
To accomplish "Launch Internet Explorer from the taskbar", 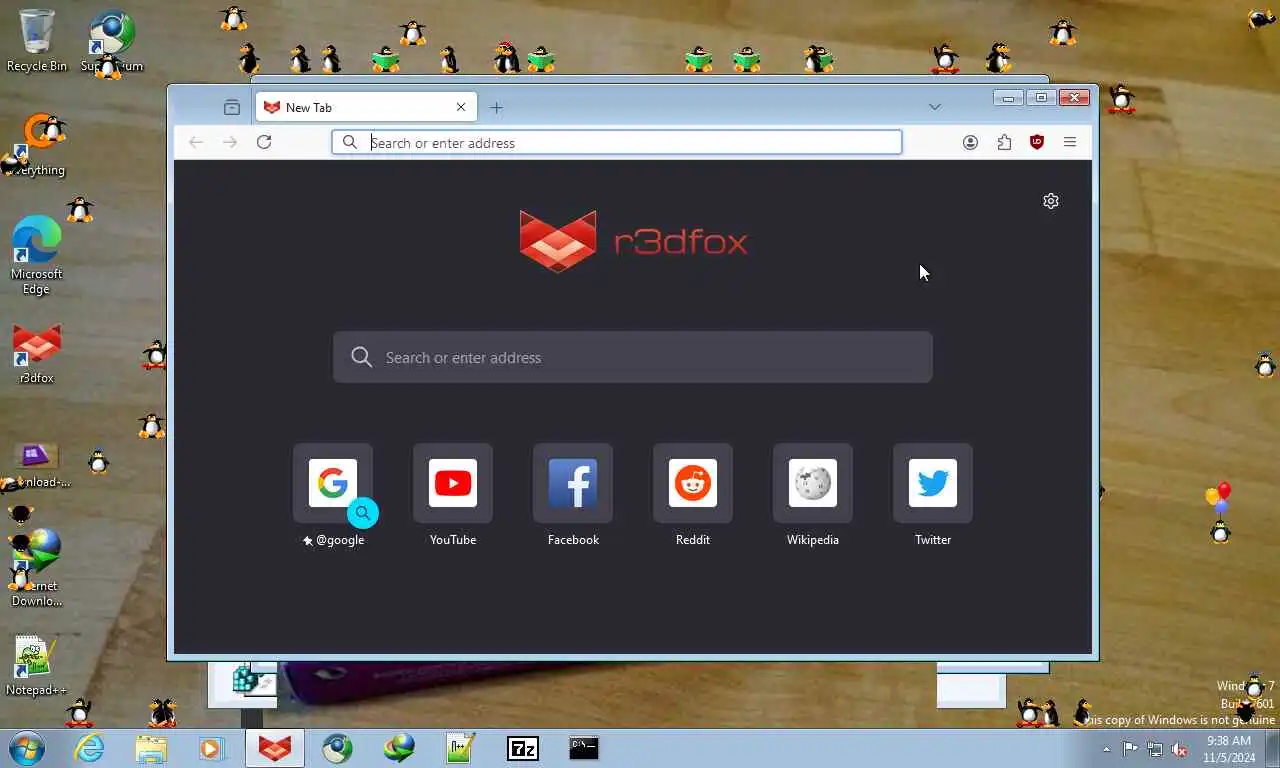I will click(90, 748).
